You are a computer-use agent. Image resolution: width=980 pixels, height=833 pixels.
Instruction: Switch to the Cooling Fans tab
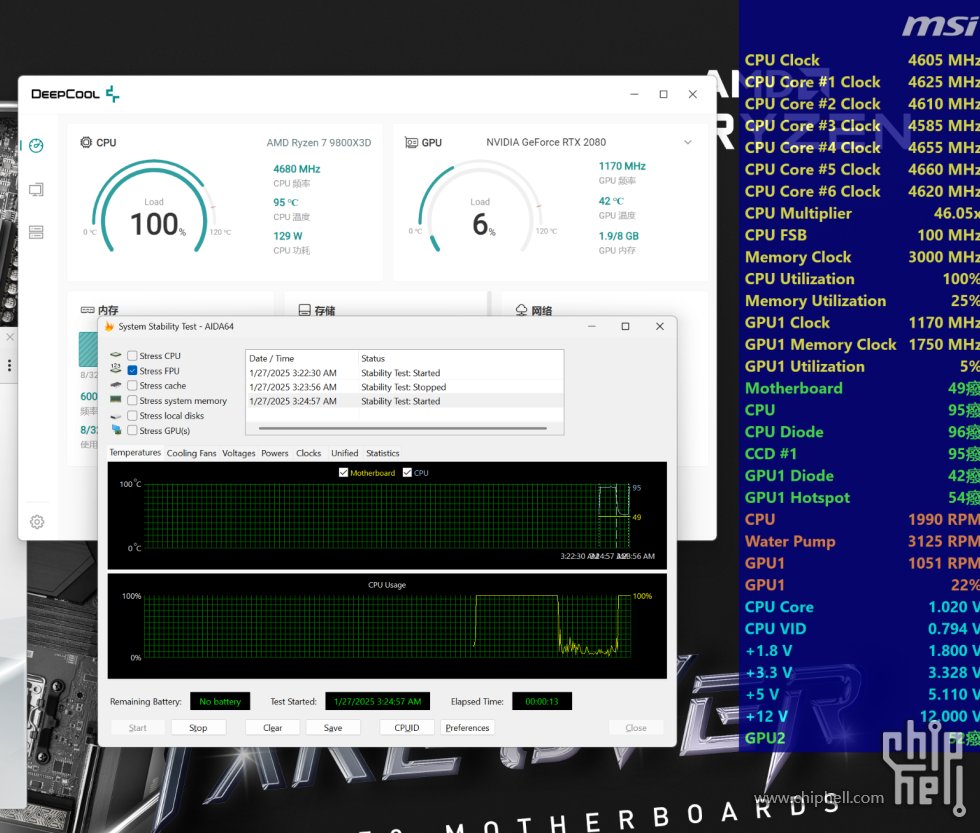[x=191, y=453]
